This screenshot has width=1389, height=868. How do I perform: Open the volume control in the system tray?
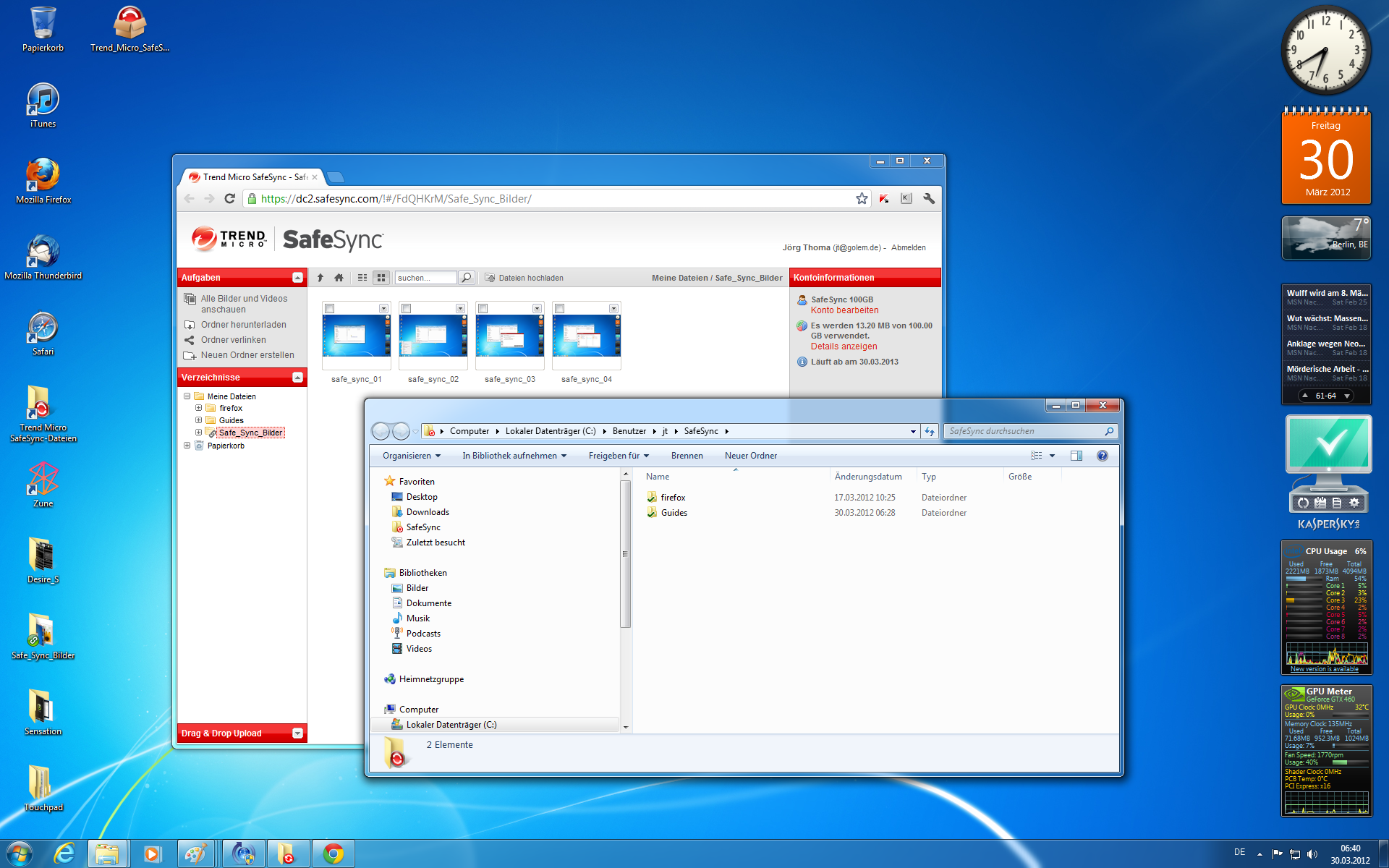click(1313, 853)
